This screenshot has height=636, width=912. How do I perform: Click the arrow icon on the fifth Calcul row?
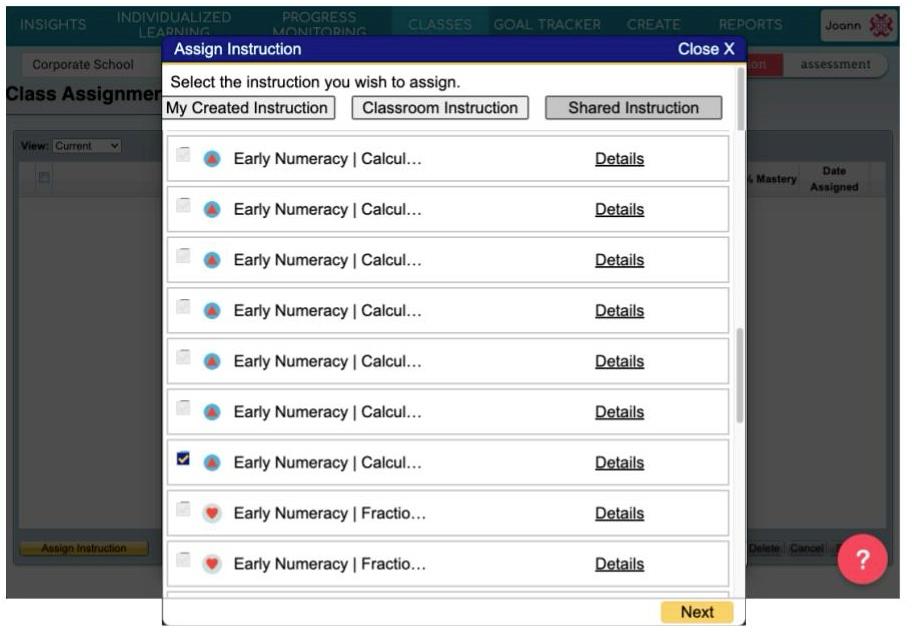pos(210,360)
